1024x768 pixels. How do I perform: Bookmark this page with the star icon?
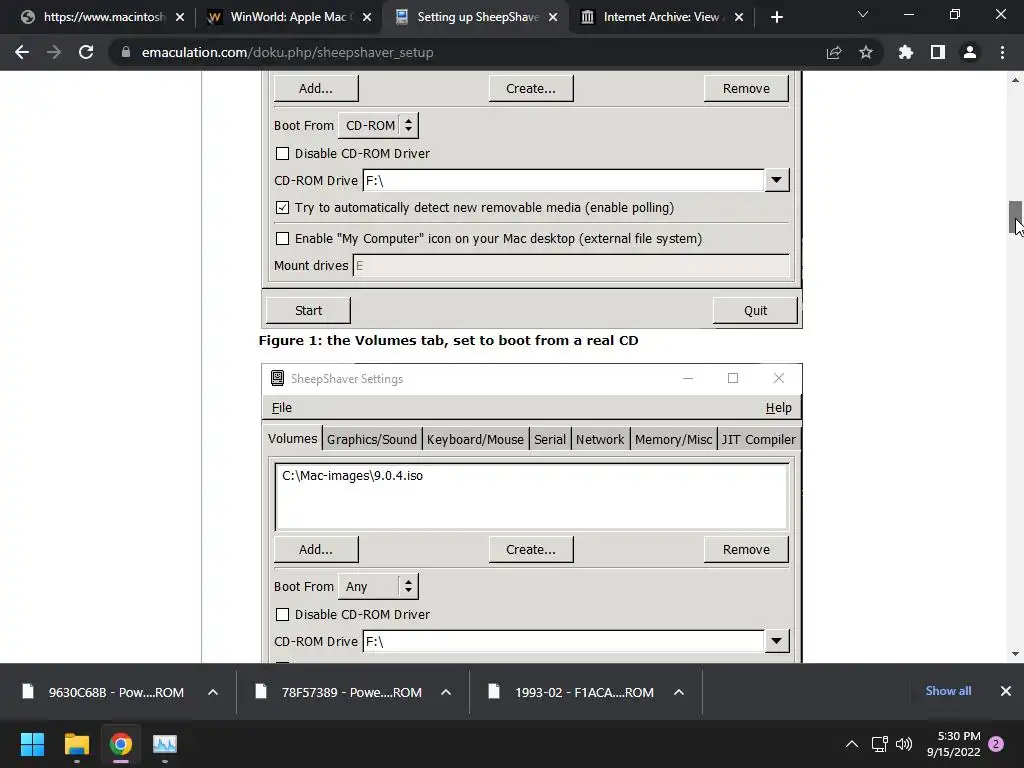[x=866, y=52]
